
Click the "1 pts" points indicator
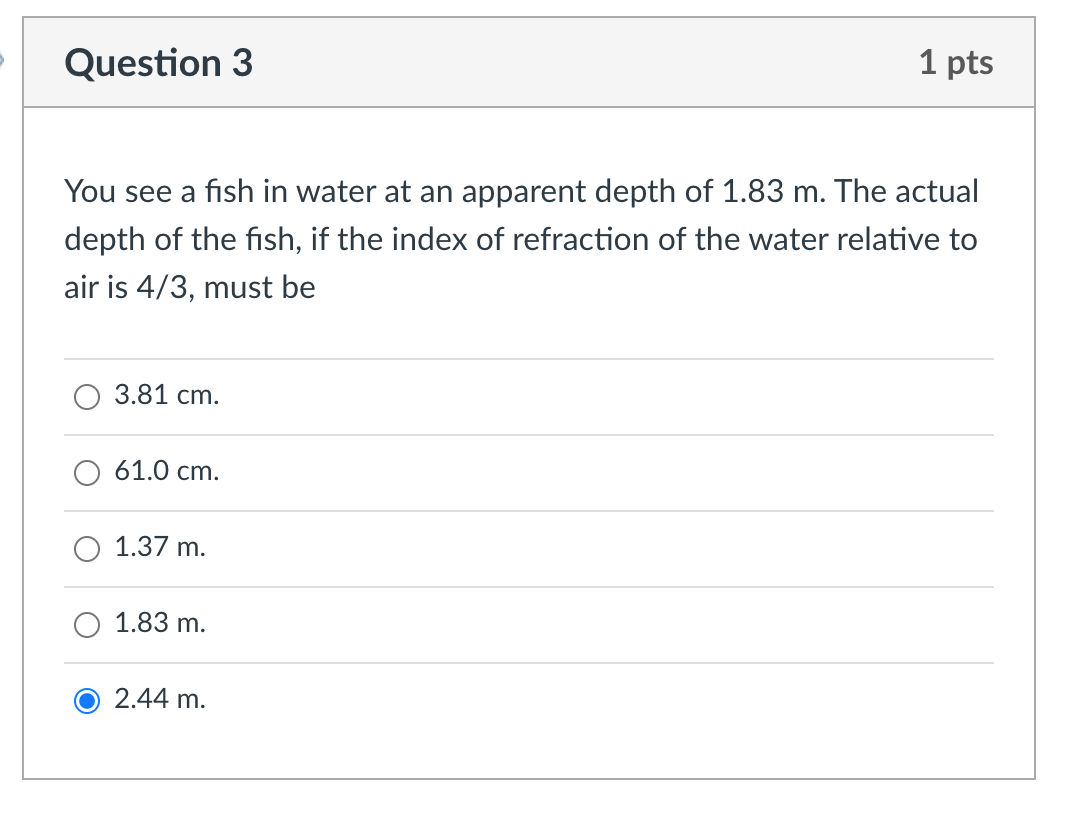pyautogui.click(x=956, y=63)
